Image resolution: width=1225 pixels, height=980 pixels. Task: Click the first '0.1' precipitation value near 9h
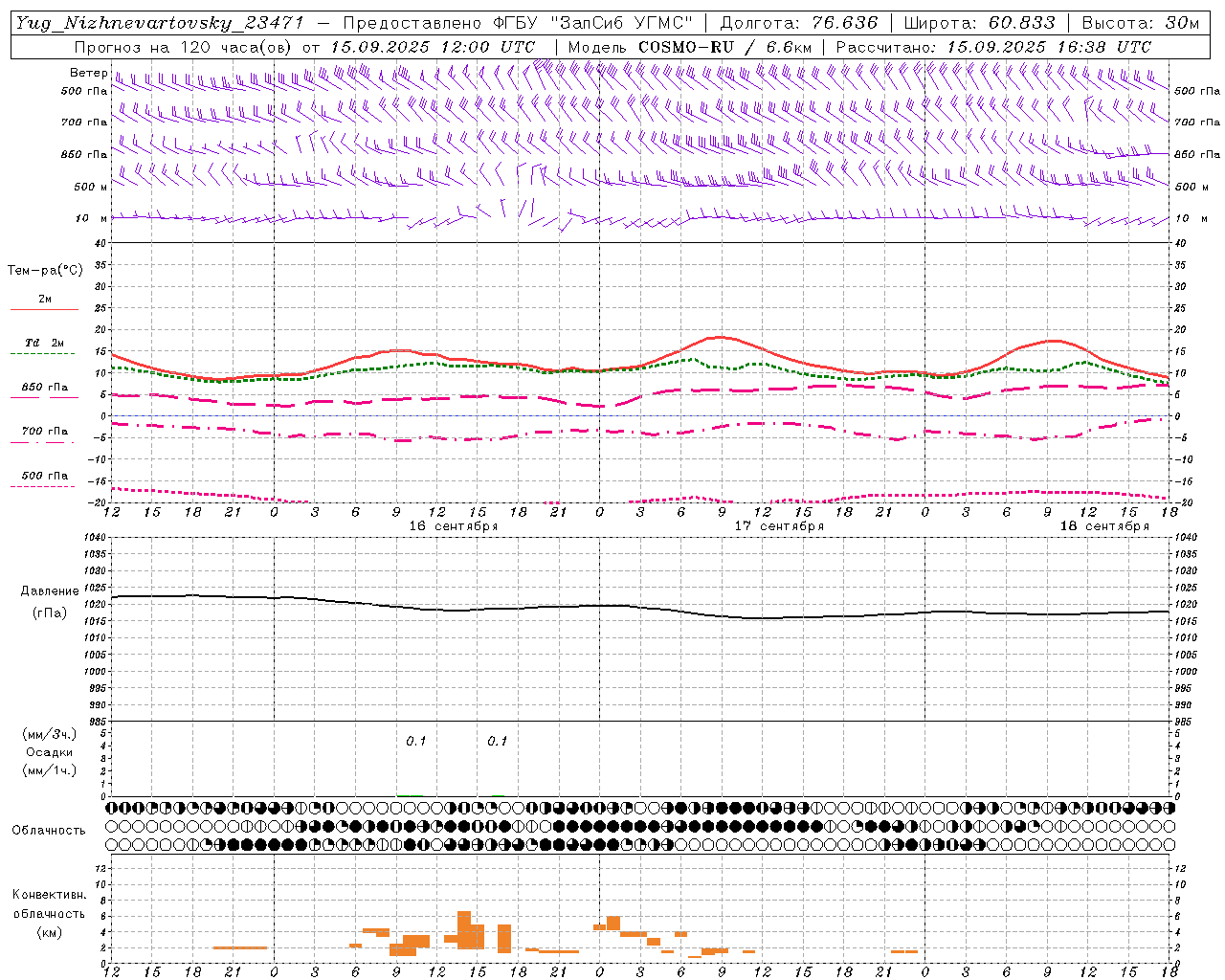pos(416,742)
